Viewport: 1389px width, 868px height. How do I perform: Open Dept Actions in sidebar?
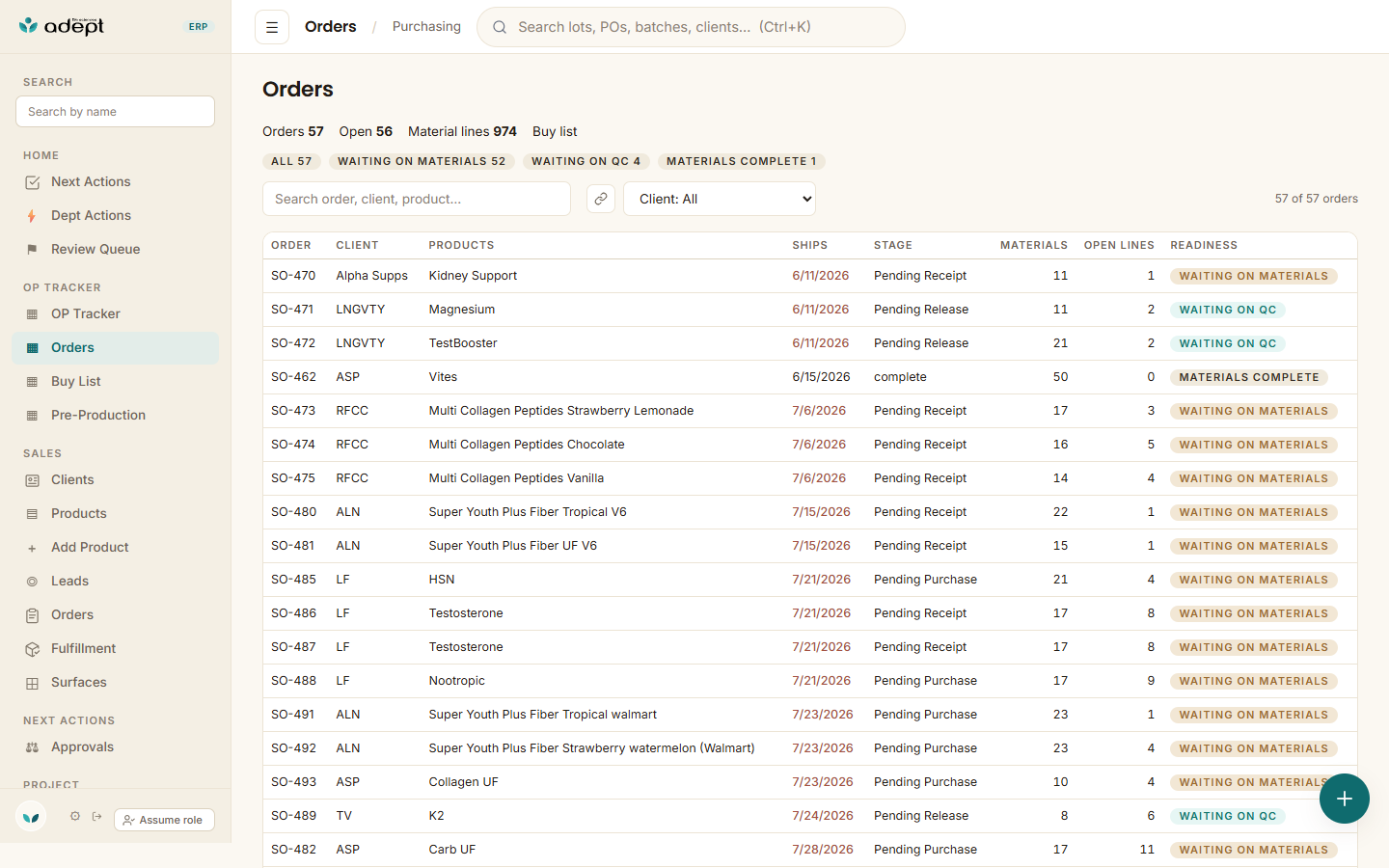pyautogui.click(x=116, y=216)
